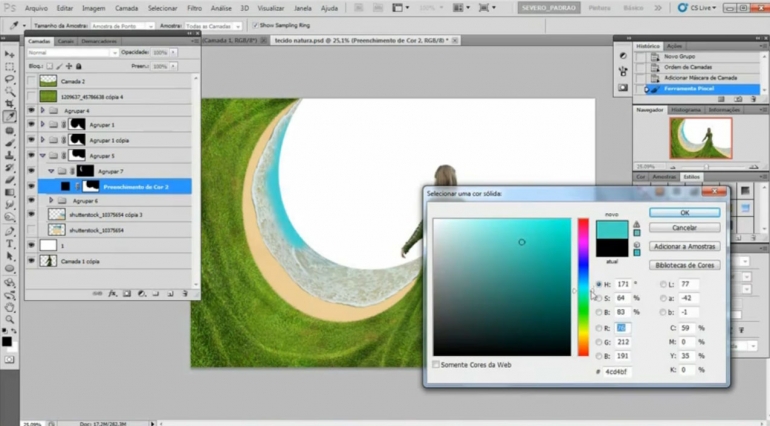The width and height of the screenshot is (770, 426).
Task: Click OK in the color picker
Action: tap(685, 213)
